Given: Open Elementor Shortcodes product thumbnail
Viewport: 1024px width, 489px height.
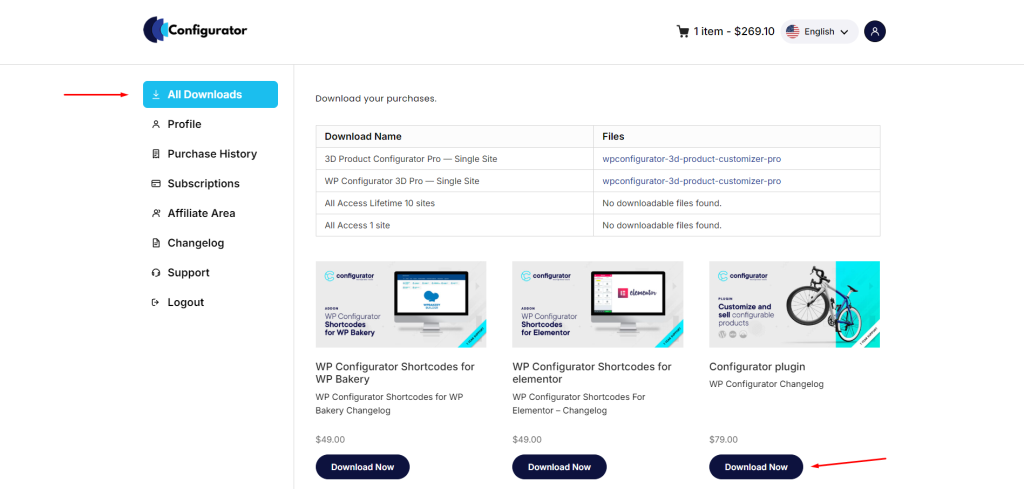Looking at the screenshot, I should (x=598, y=304).
